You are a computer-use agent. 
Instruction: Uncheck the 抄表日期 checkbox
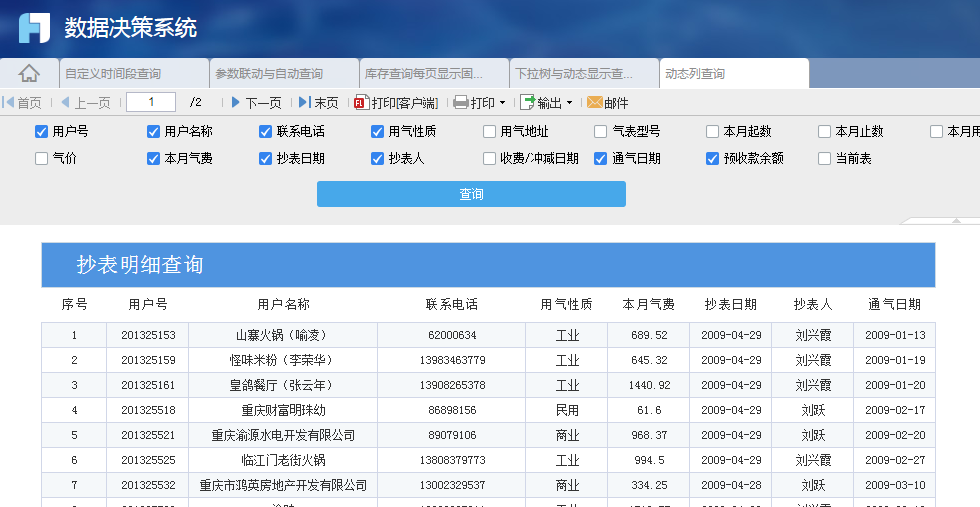click(x=265, y=158)
